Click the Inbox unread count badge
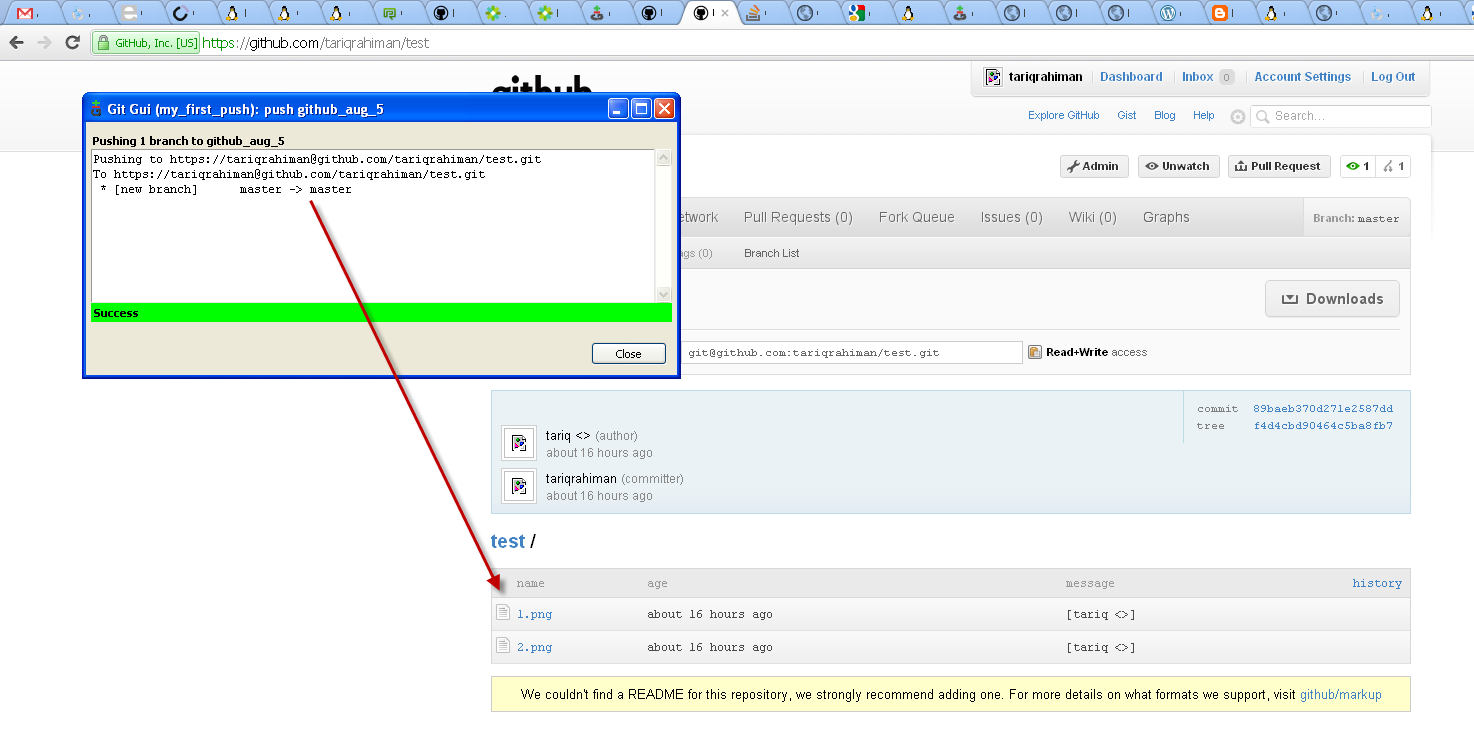 click(x=1227, y=77)
